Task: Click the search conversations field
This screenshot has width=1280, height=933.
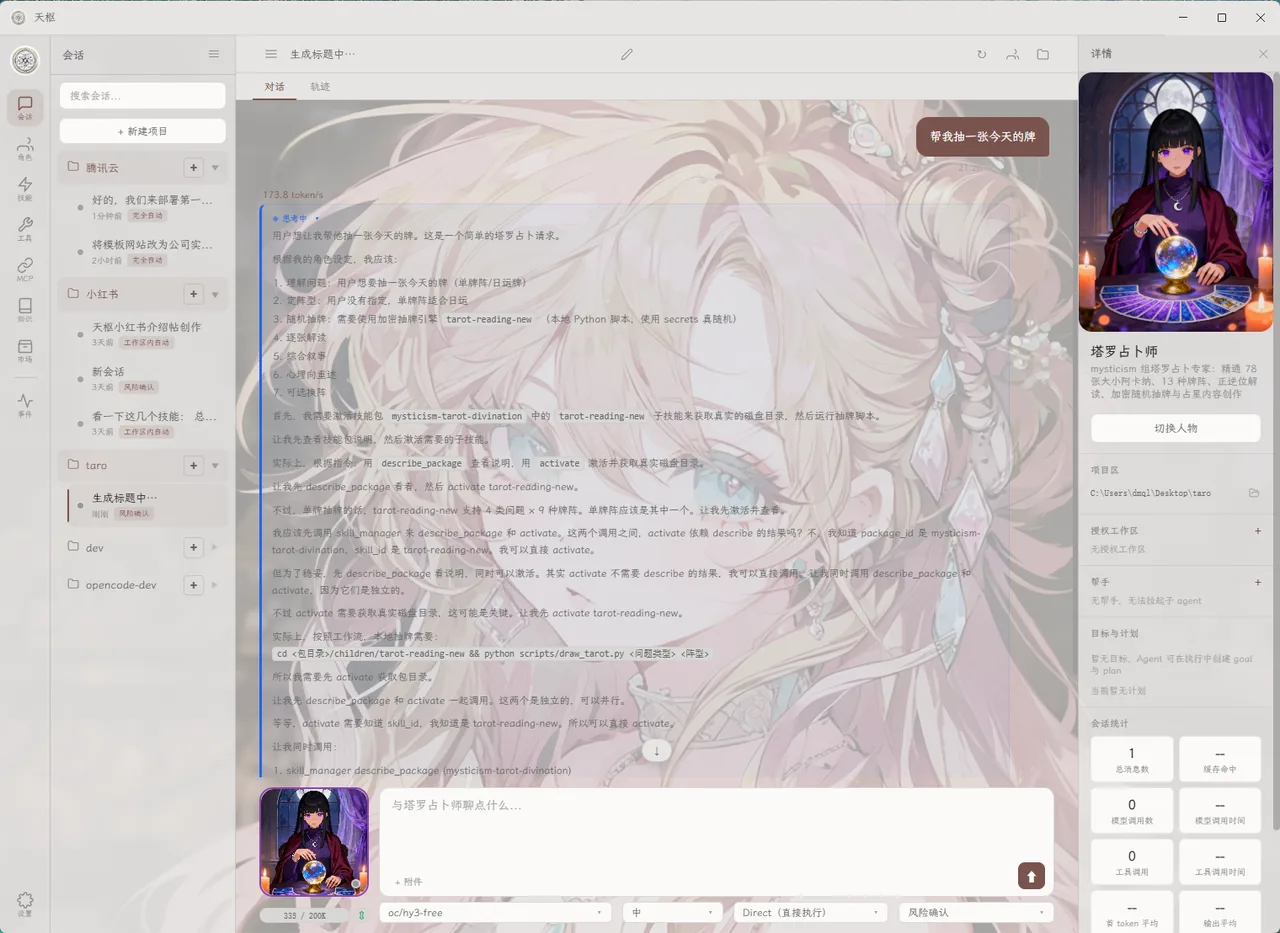Action: 142,96
